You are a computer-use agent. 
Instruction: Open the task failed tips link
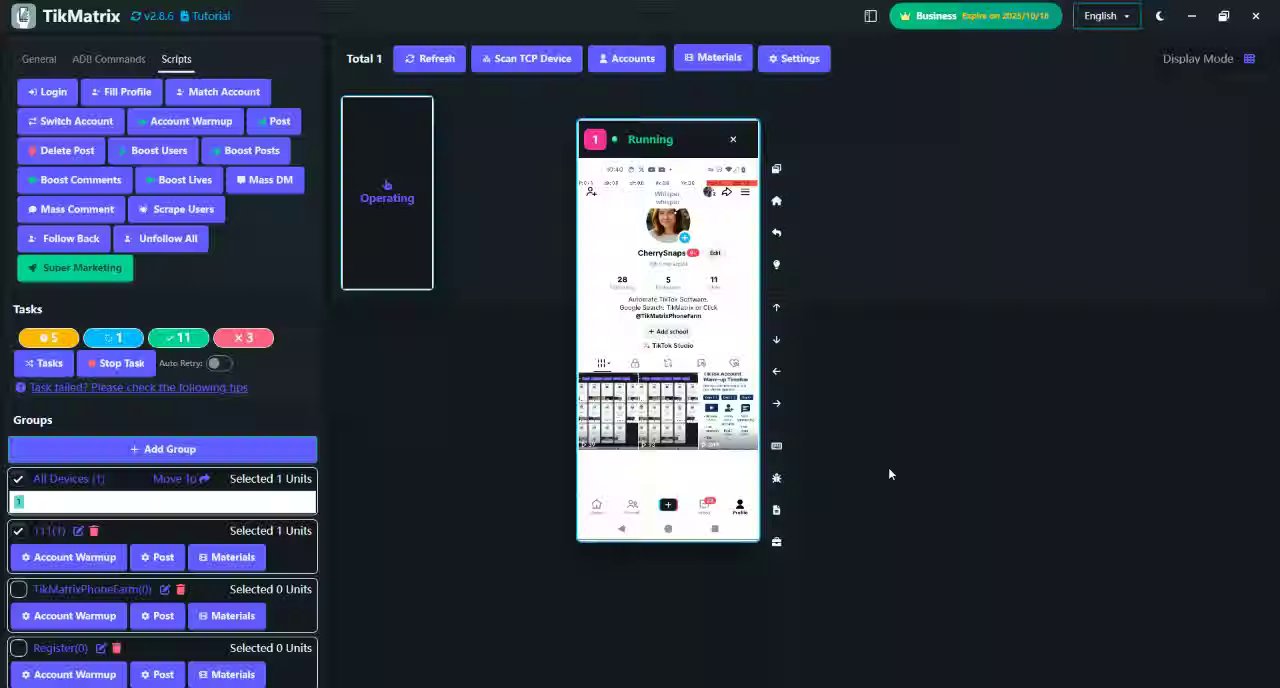coord(138,388)
